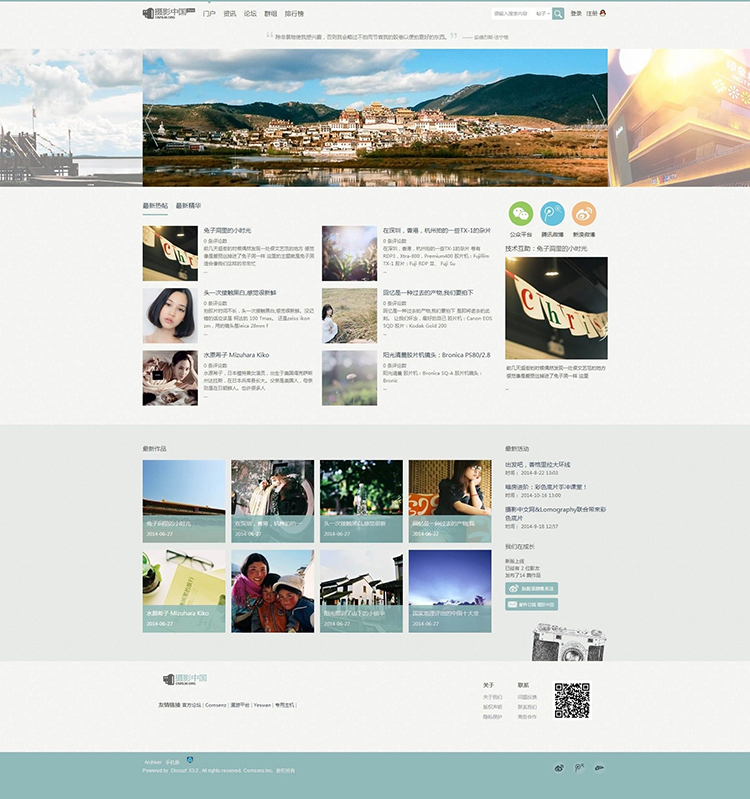The height and width of the screenshot is (799, 750).
Task: Open event dated 2014-10-16 13:00
Action: (x=546, y=487)
